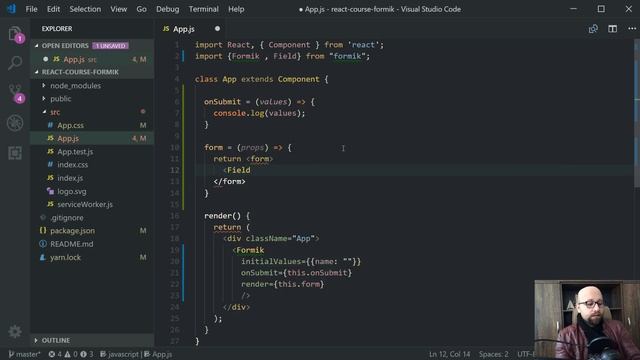Click render={this.form} on line 22

pyautogui.click(x=282, y=284)
